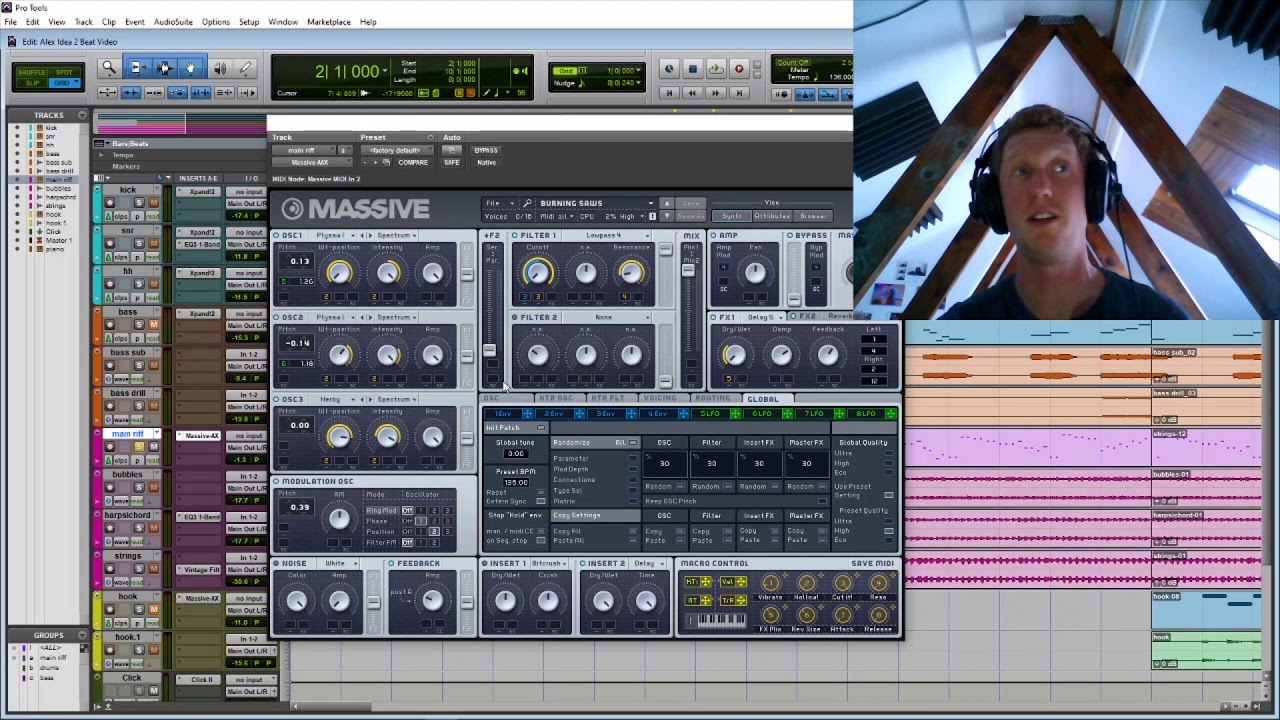The height and width of the screenshot is (720, 1280).
Task: Click the 5LFO modulation crosshair handle
Action: tap(735, 414)
